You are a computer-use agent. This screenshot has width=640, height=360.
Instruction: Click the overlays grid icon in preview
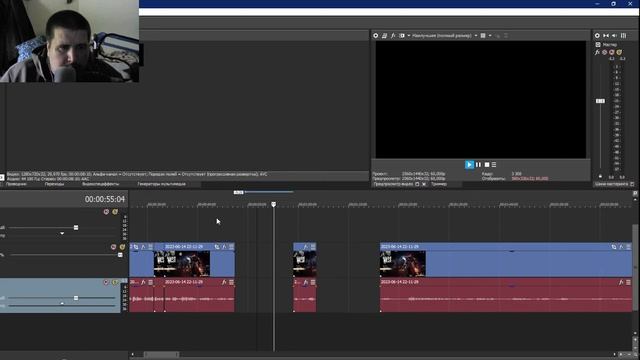[x=483, y=36]
